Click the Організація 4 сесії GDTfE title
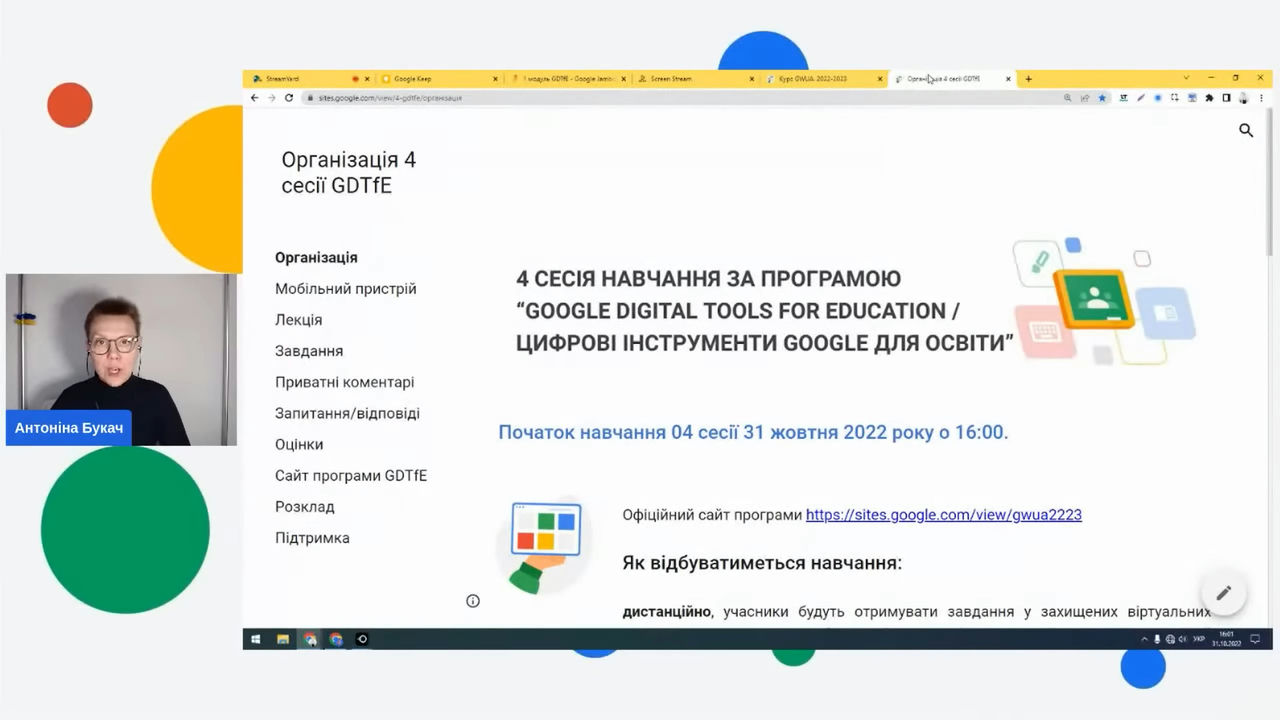The width and height of the screenshot is (1280, 720). click(x=348, y=173)
